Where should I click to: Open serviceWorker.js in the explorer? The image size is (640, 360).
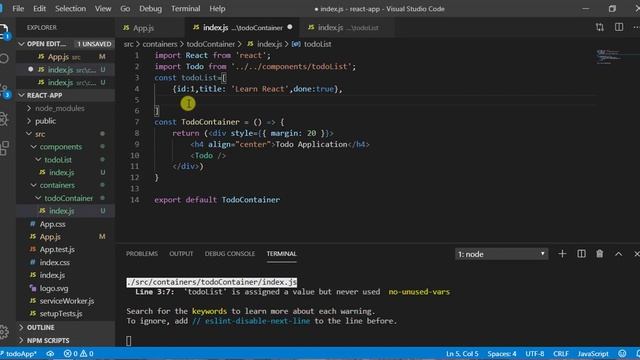coord(67,301)
